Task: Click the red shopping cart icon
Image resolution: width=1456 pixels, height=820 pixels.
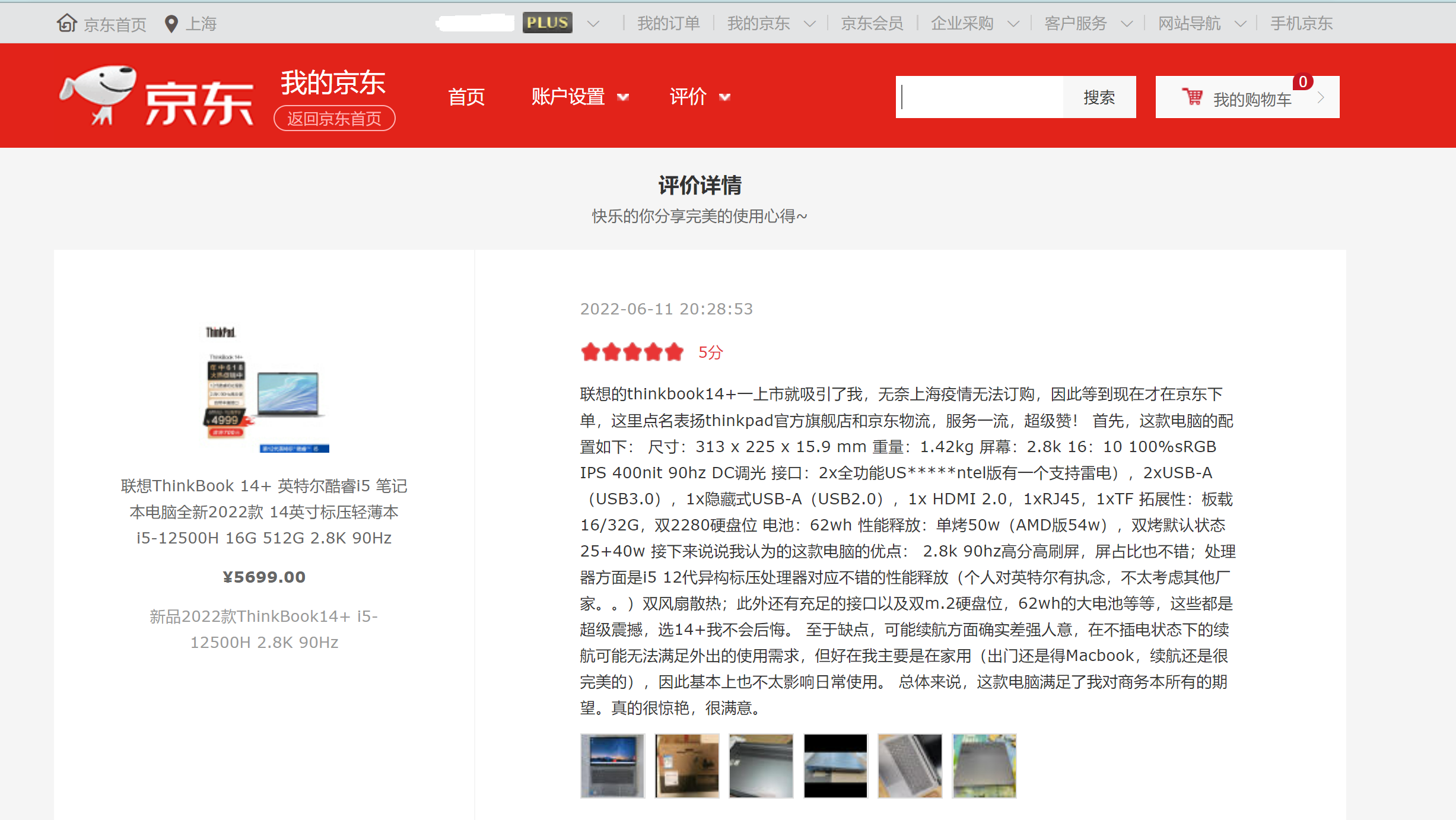Action: [1192, 97]
